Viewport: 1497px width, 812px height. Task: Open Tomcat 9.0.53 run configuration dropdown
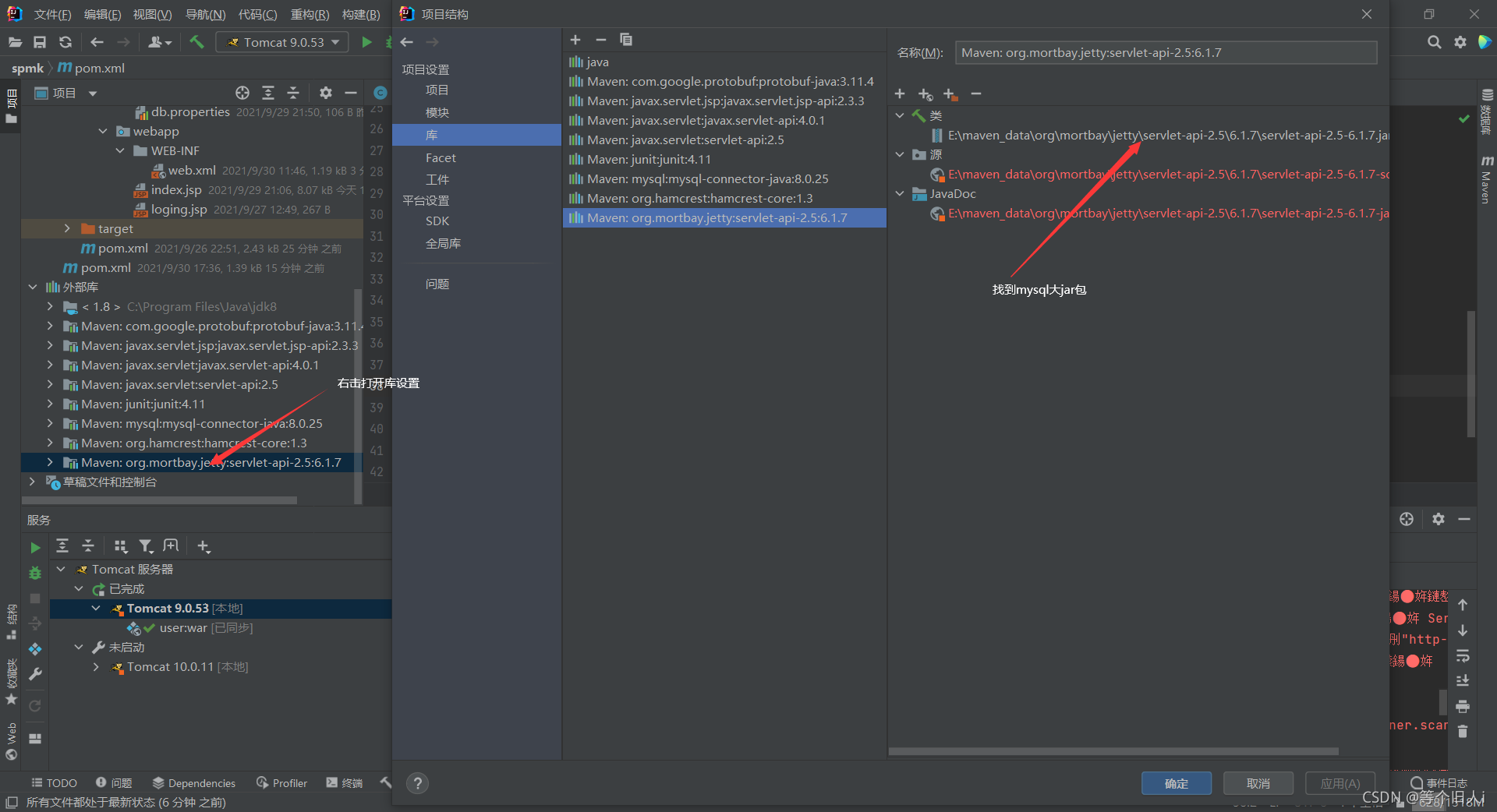pyautogui.click(x=283, y=42)
